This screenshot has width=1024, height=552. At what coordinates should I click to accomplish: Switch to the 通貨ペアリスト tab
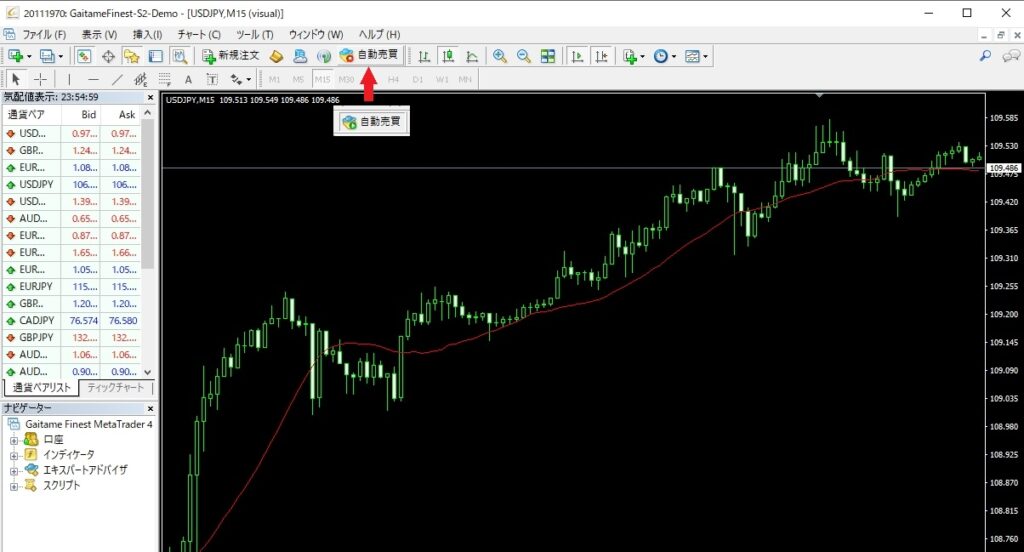[41, 387]
